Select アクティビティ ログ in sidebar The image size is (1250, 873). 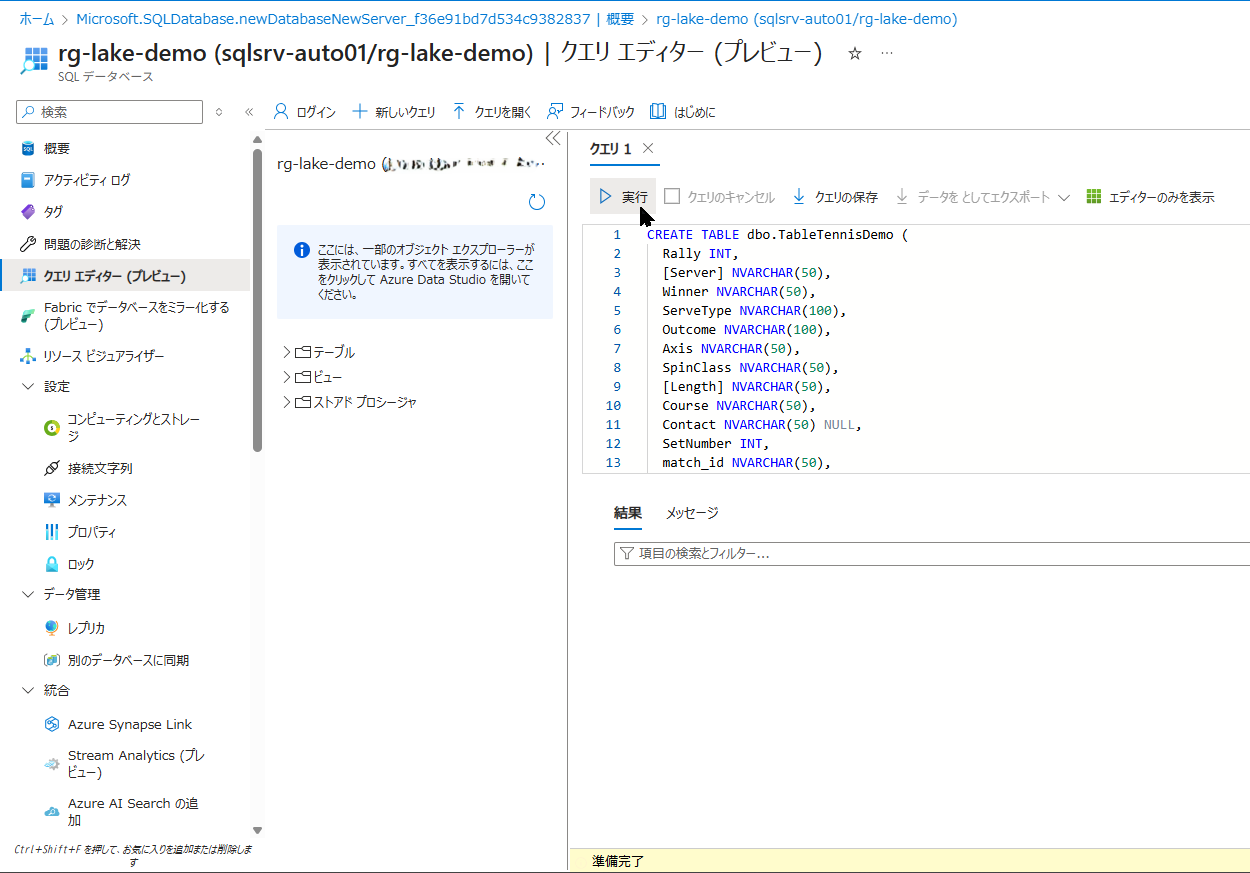[87, 180]
